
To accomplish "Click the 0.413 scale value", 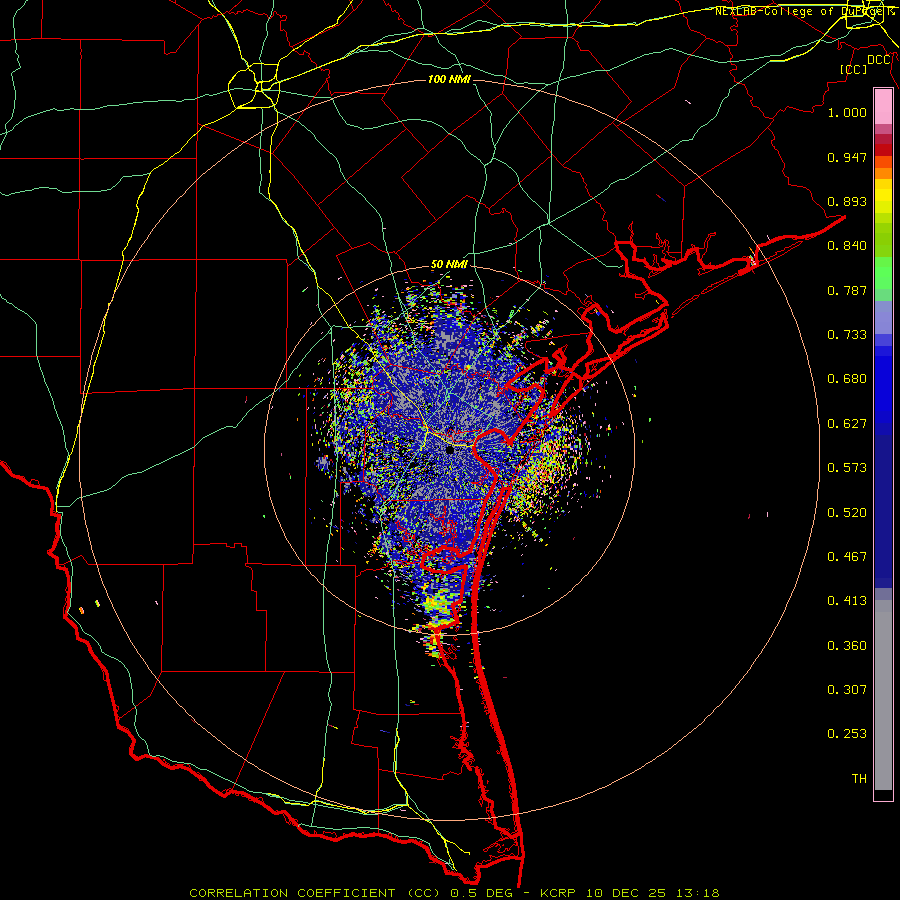I will 847,601.
